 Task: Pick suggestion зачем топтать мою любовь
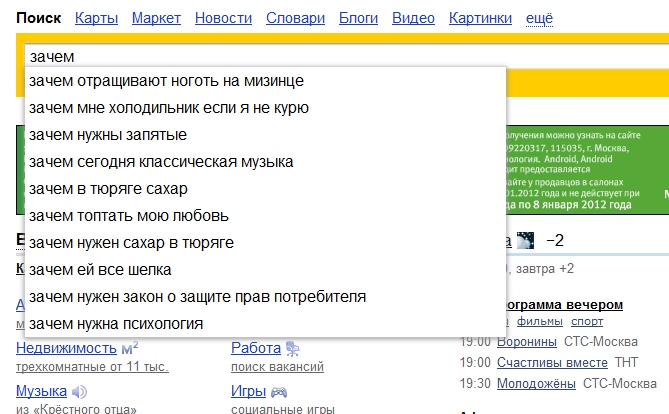point(265,216)
